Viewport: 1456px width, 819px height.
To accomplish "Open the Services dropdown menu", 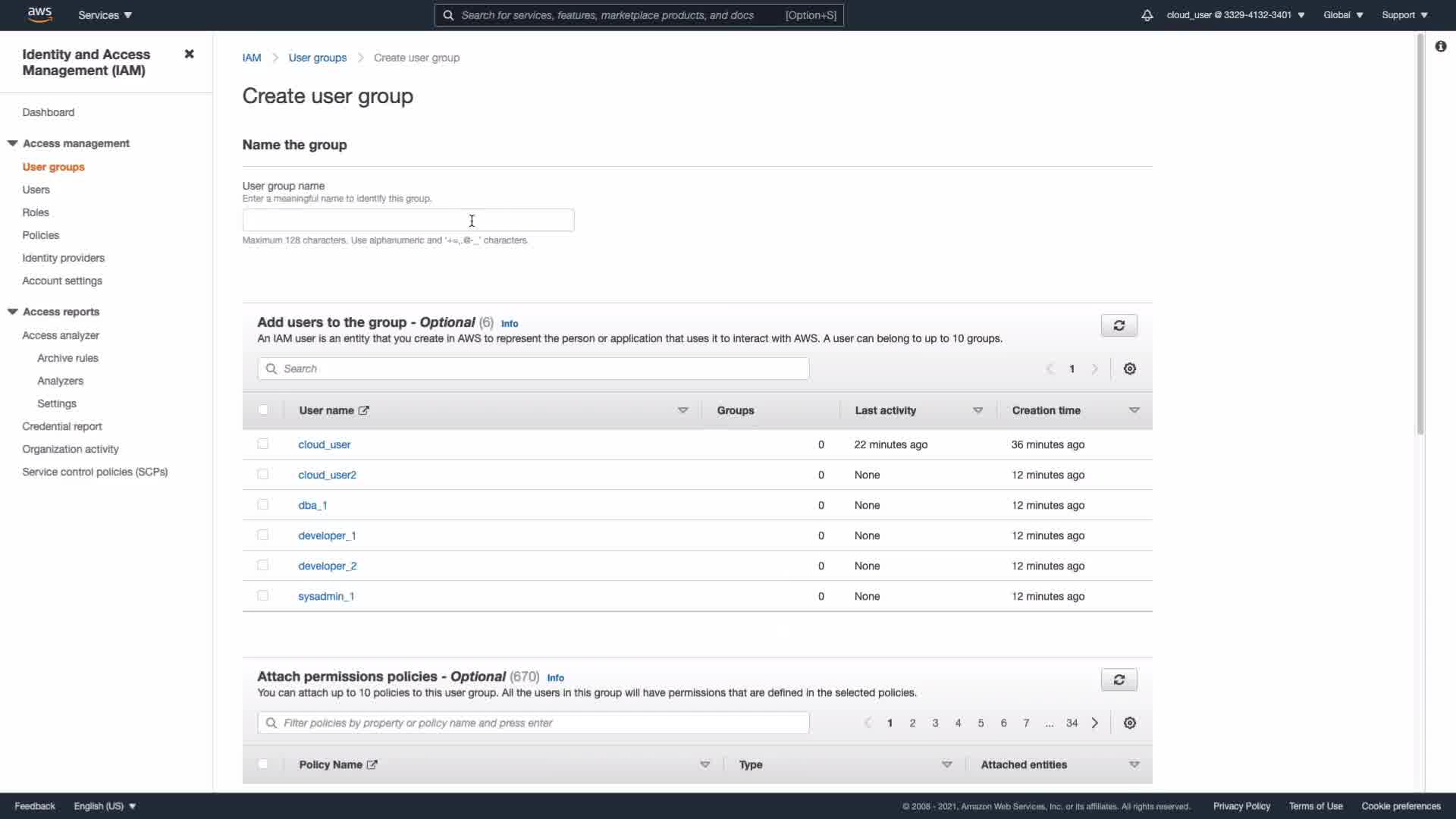I will [x=105, y=15].
